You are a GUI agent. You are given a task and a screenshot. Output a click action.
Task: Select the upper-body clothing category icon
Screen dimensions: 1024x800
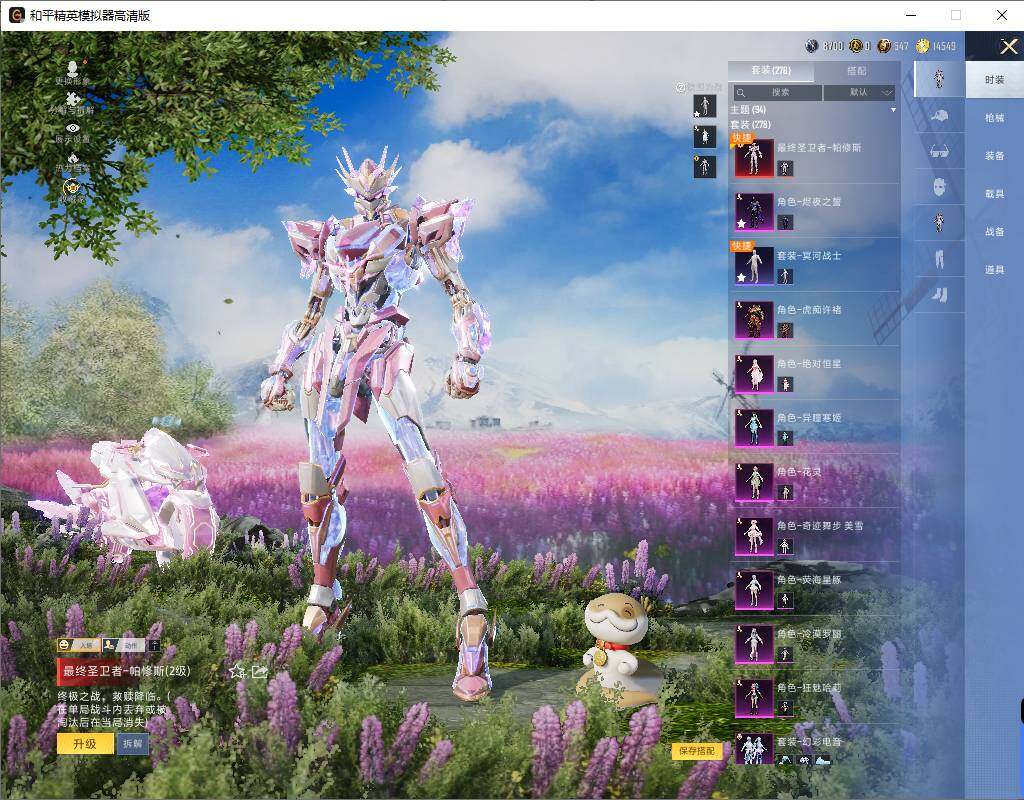point(939,222)
